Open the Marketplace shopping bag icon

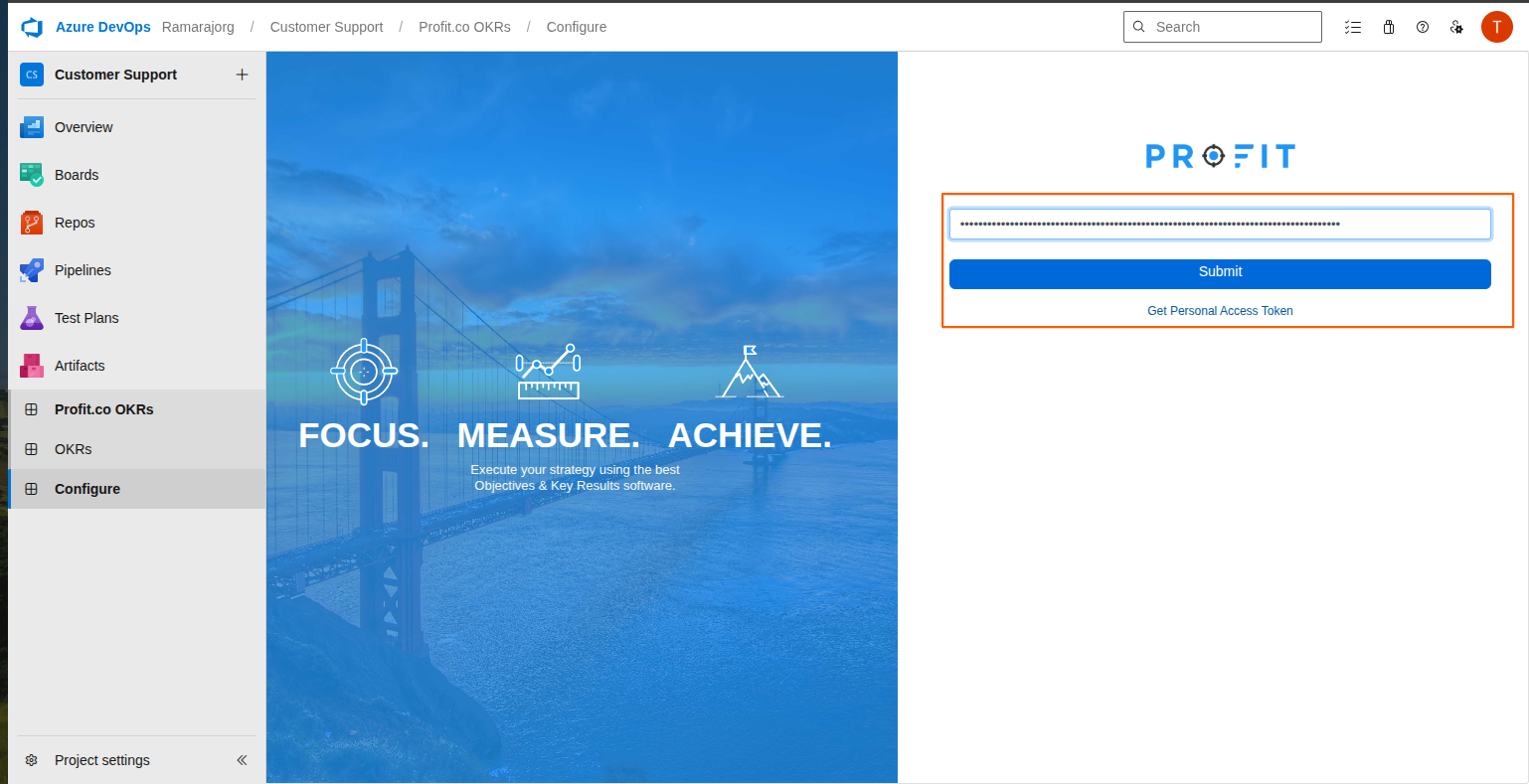1389,27
